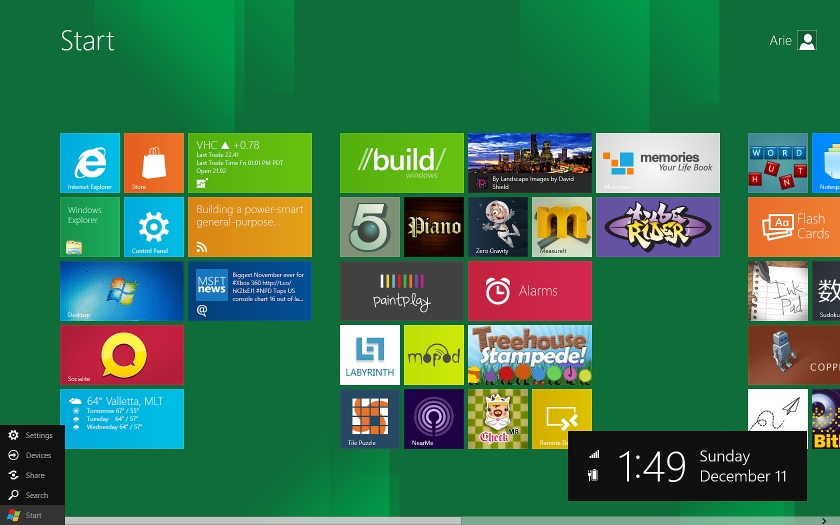Click the Arie user account picture
Viewport: 840px width, 525px height.
807,40
